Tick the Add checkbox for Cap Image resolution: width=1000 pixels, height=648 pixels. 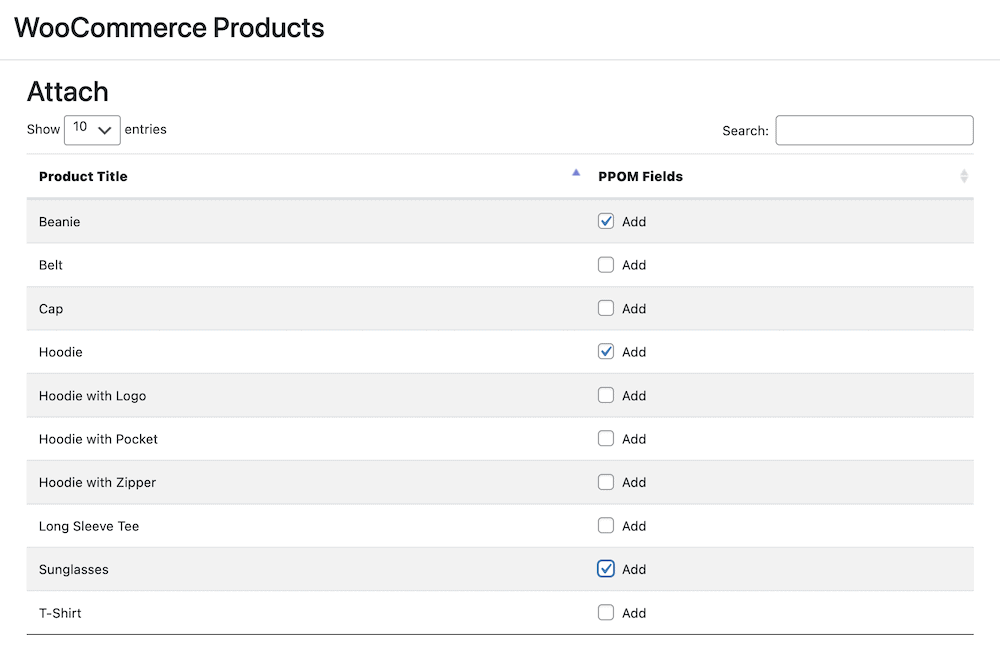(606, 308)
